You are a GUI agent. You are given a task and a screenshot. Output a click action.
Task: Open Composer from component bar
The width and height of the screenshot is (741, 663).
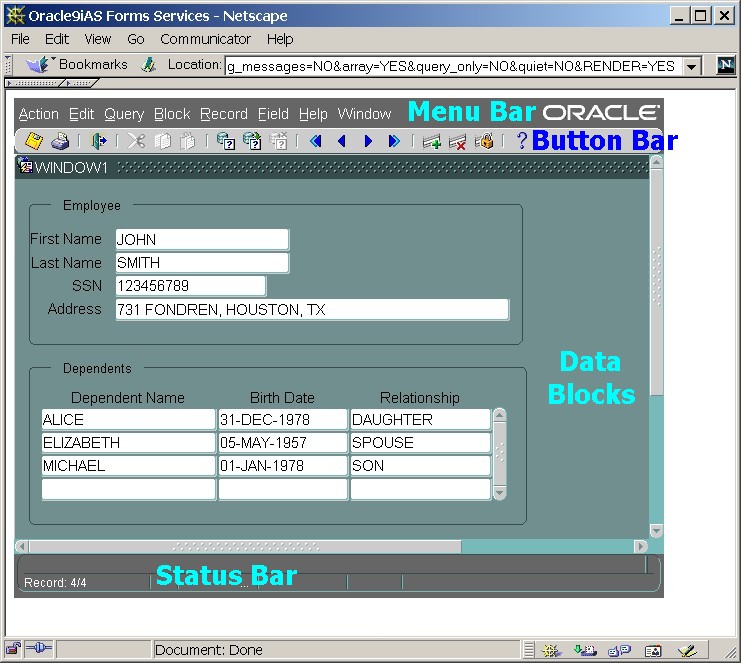point(687,651)
